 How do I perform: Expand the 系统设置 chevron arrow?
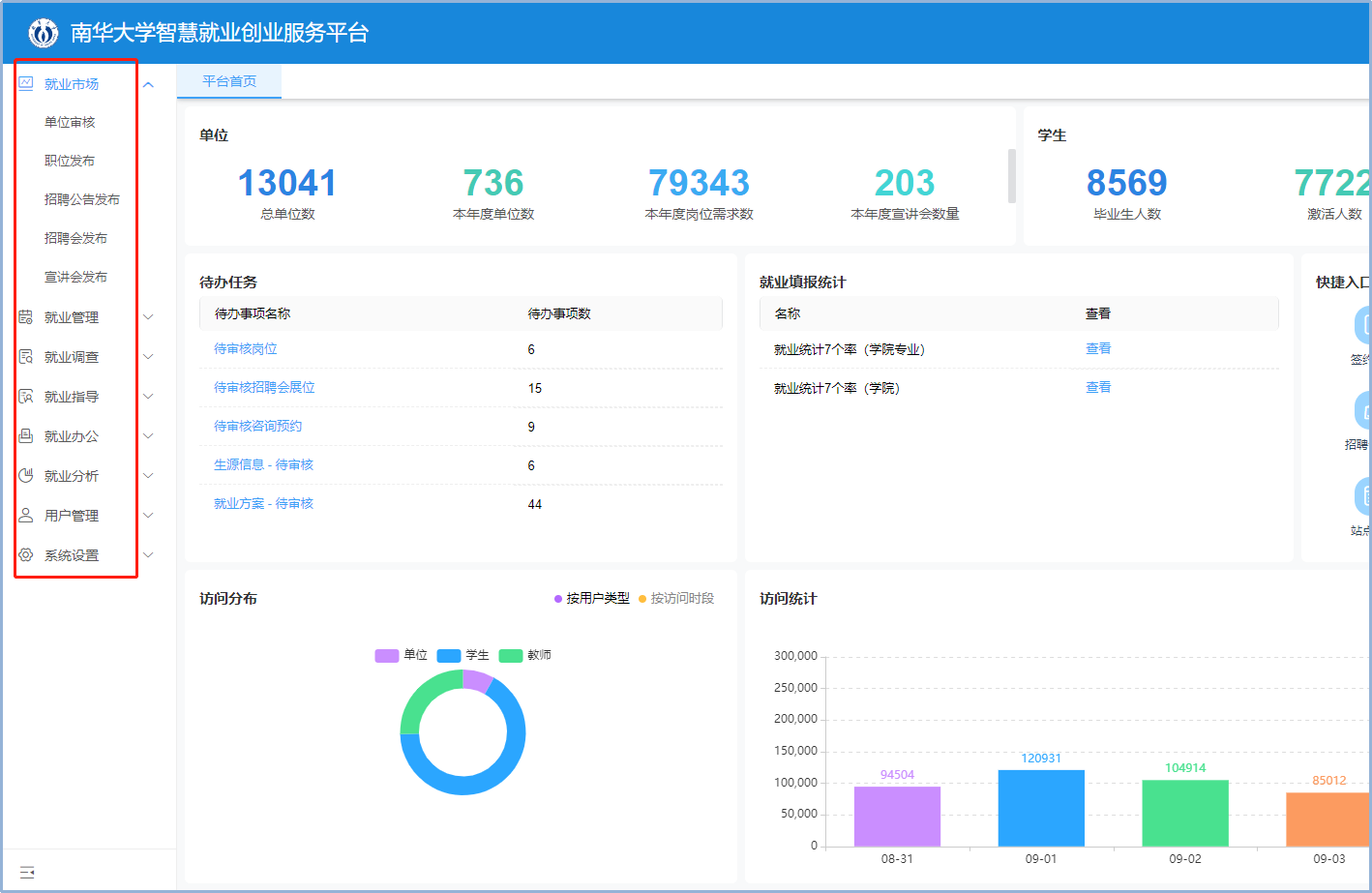[x=148, y=555]
